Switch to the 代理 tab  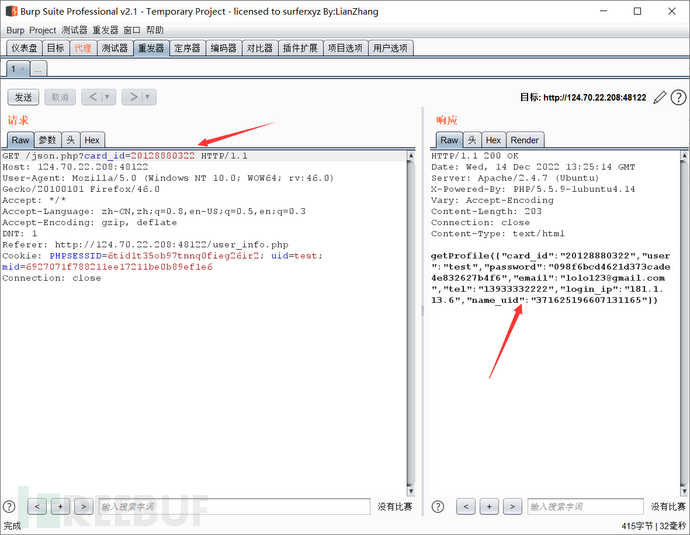coord(83,48)
